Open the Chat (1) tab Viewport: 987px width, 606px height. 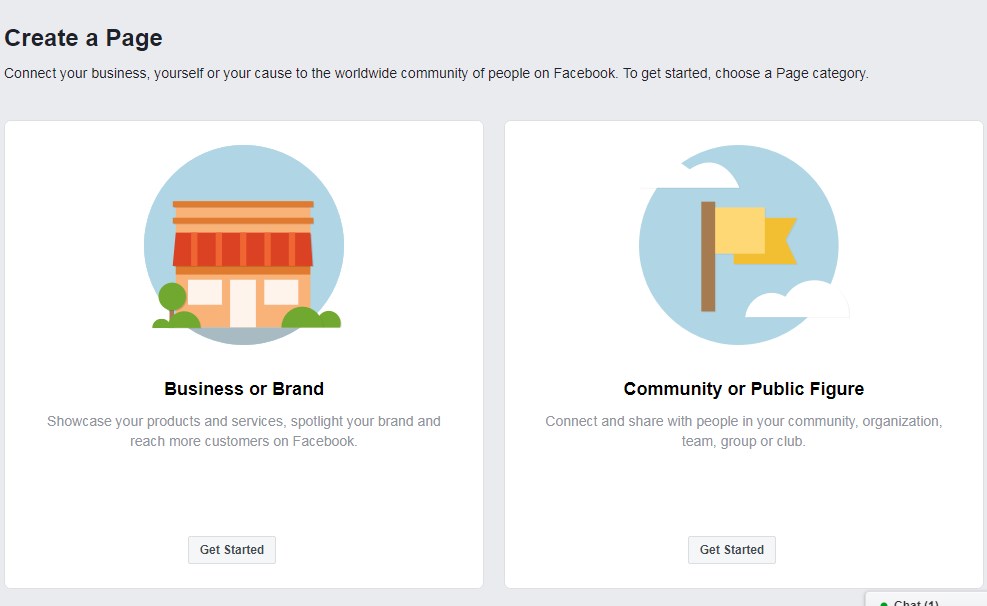coord(916,603)
